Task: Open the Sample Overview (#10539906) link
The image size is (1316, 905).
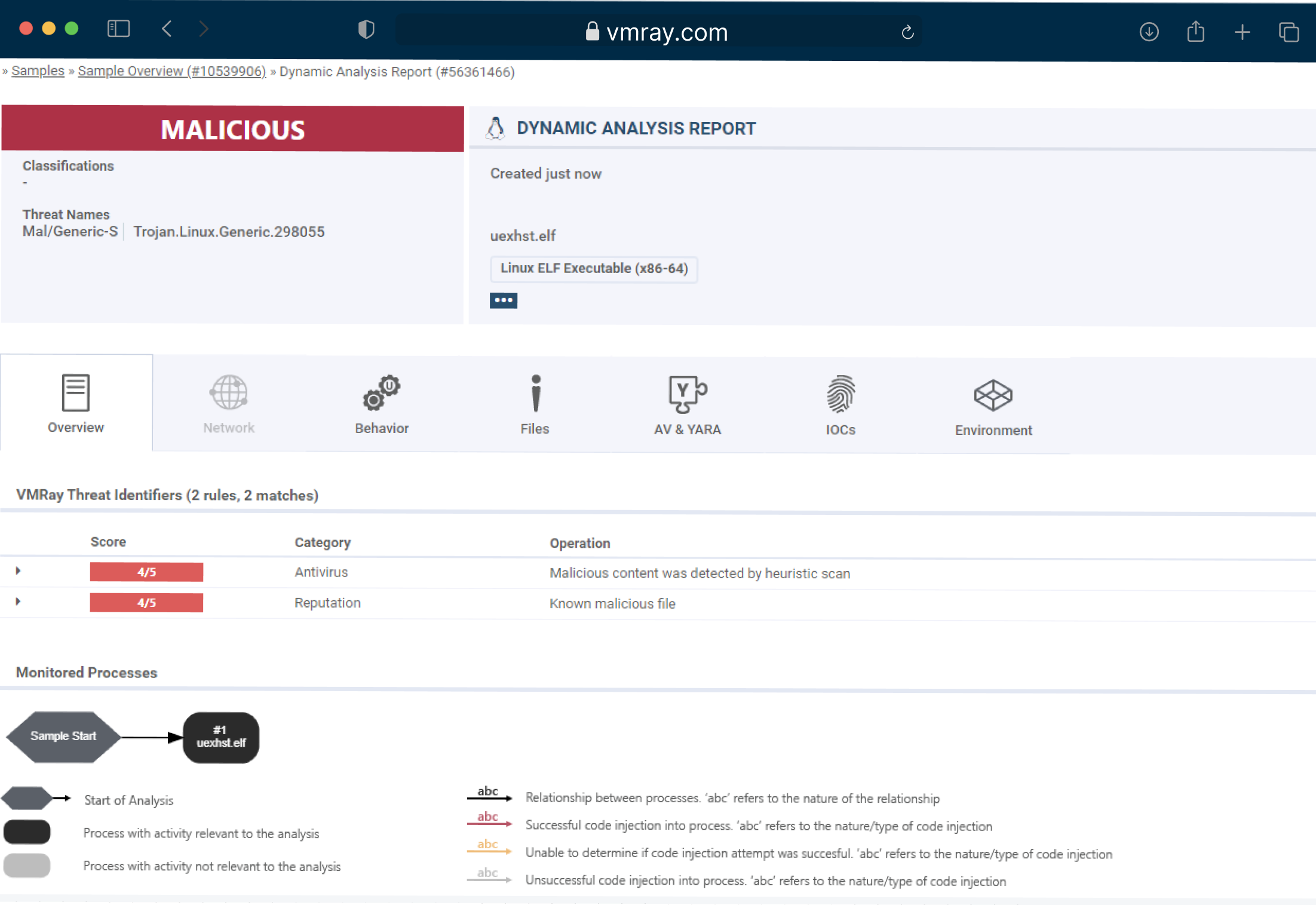Action: (x=172, y=71)
